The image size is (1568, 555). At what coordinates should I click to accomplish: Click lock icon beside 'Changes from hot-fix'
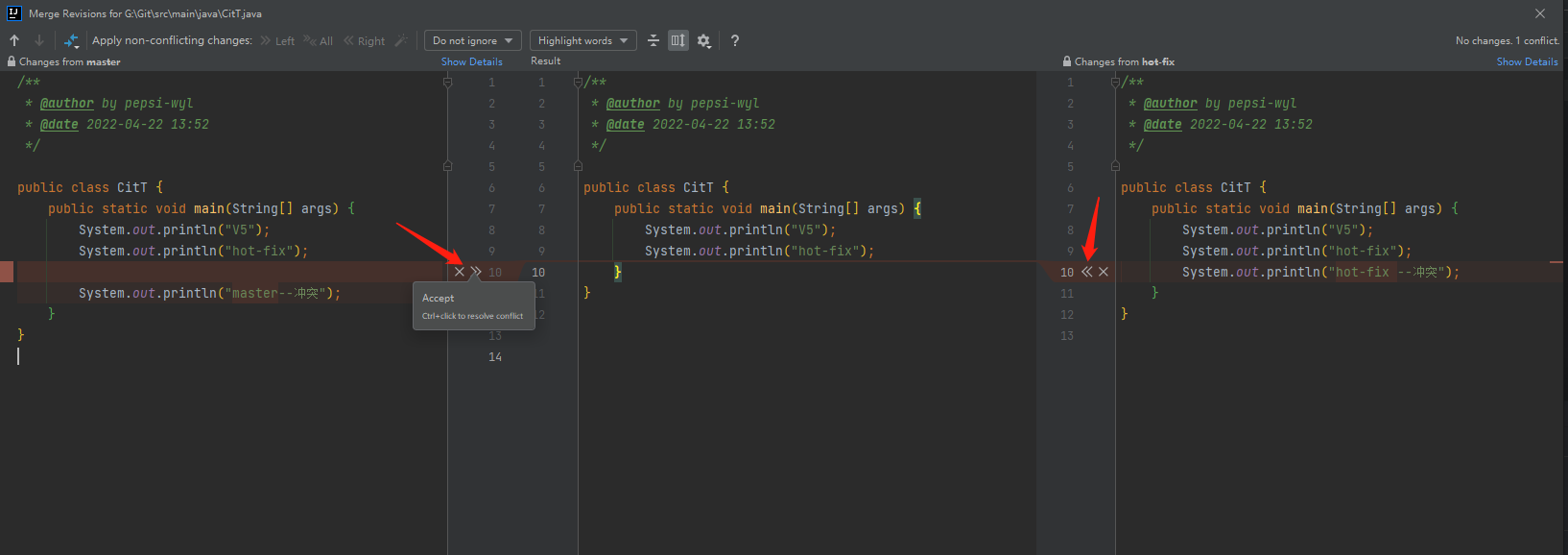click(1067, 61)
